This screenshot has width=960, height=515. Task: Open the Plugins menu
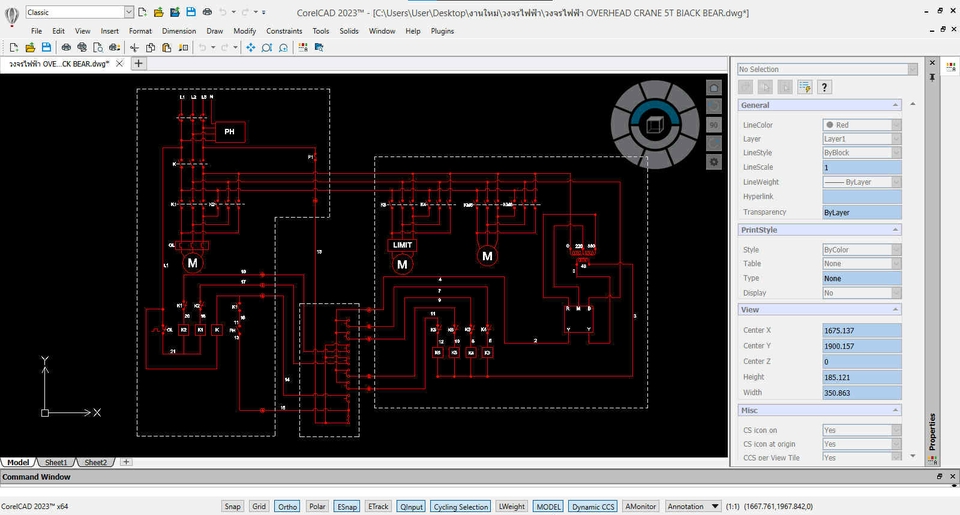(442, 31)
